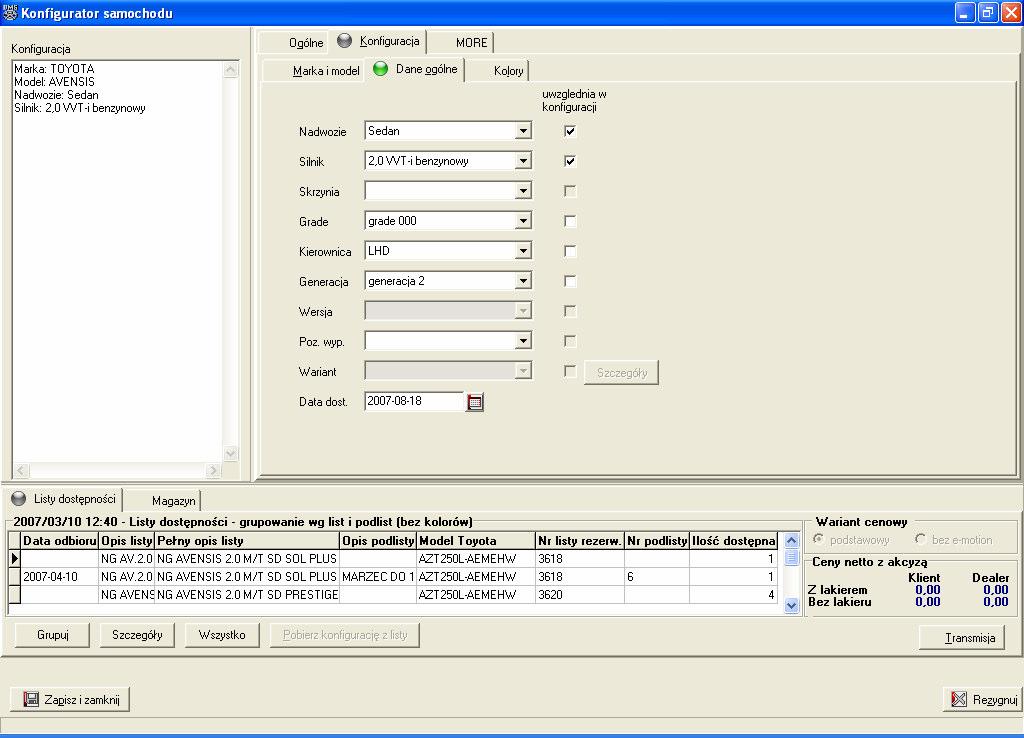Toggle Nadwozie include-in-configuration checkbox
The width and height of the screenshot is (1024, 738).
[x=570, y=131]
